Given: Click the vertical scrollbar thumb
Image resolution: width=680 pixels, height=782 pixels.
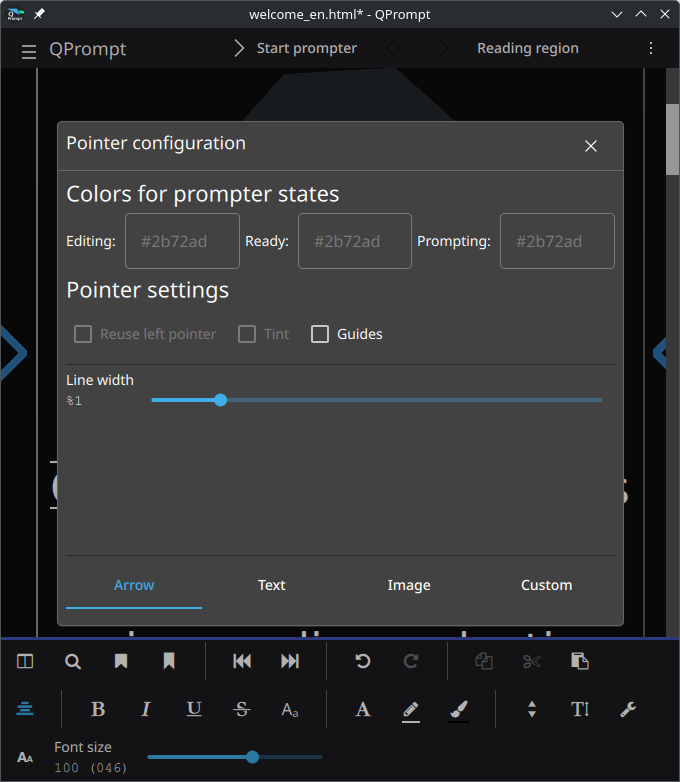Looking at the screenshot, I should tap(673, 140).
